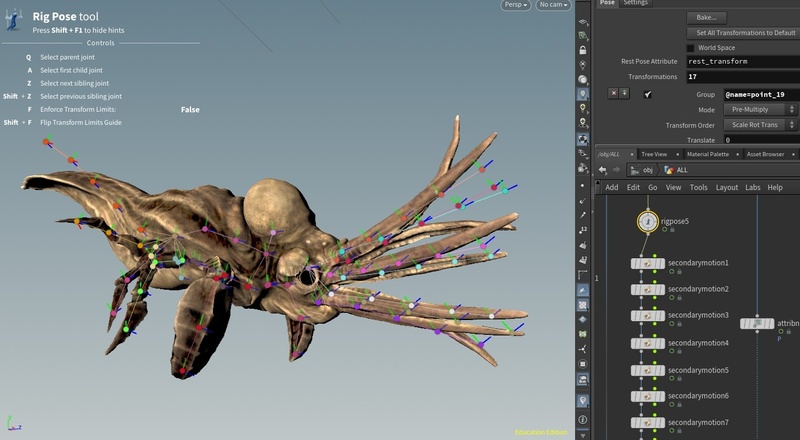This screenshot has height=440, width=800.
Task: Select the secondarymotion4 node
Action: pos(648,343)
